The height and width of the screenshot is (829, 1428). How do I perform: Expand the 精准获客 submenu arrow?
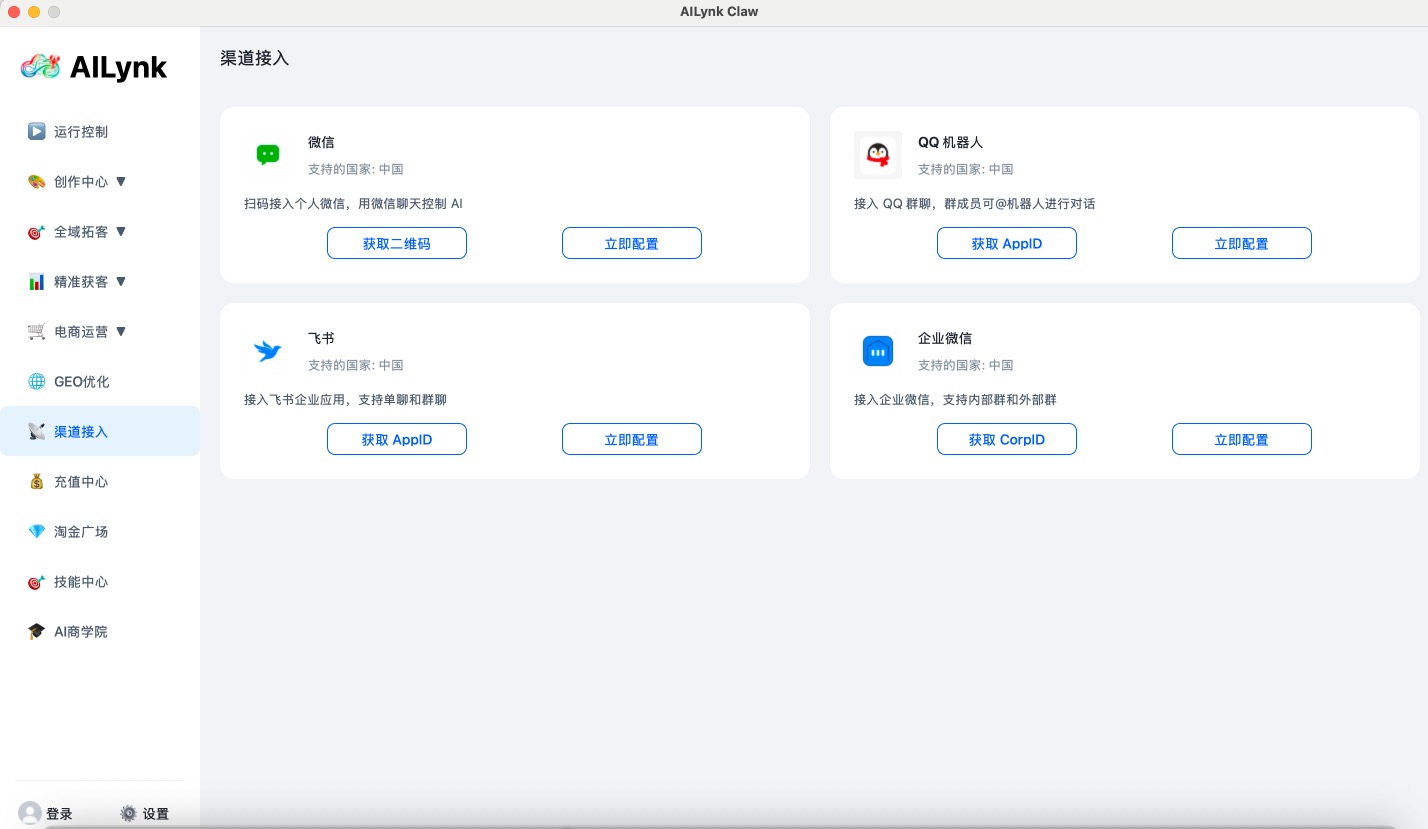coord(121,281)
